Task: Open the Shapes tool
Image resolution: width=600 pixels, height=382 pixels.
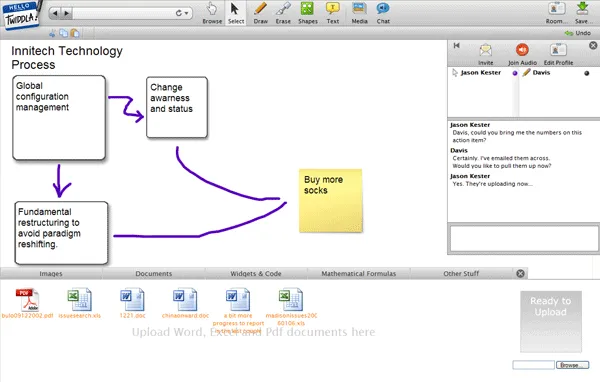Action: point(308,13)
